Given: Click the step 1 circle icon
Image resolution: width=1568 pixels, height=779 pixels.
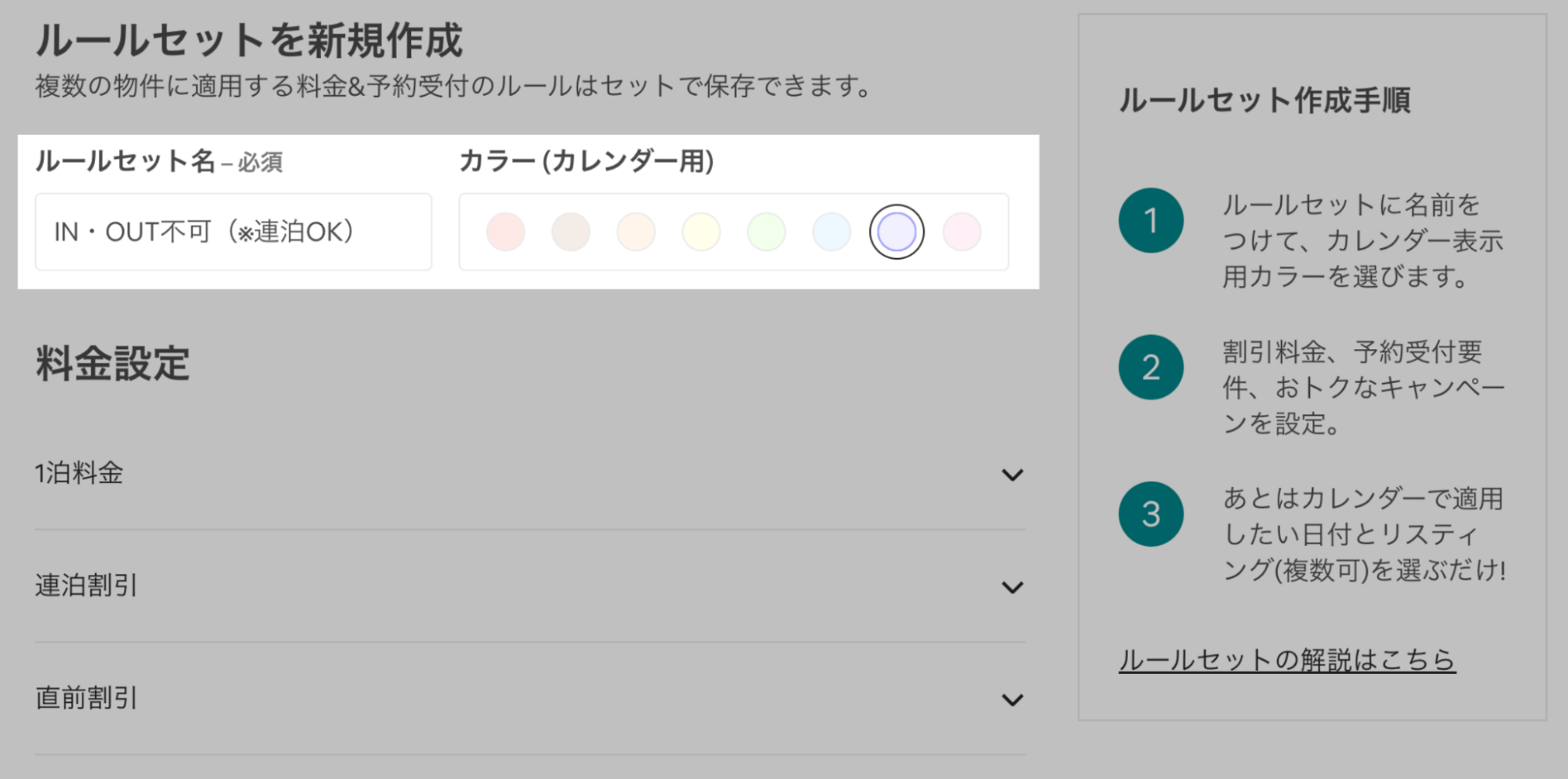Looking at the screenshot, I should [1150, 220].
